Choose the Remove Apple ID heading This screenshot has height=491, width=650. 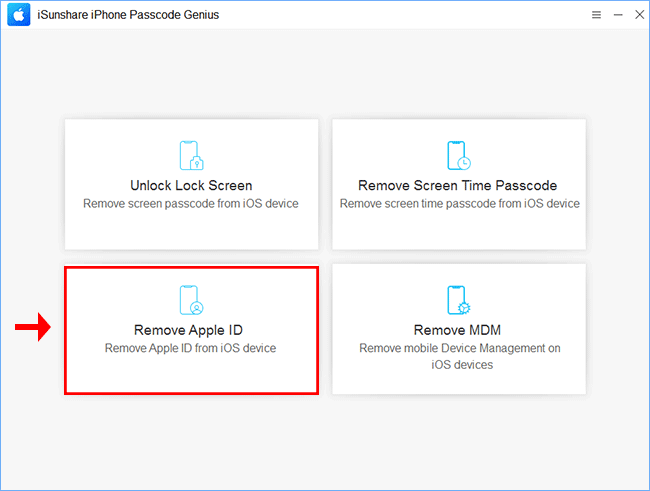188,330
